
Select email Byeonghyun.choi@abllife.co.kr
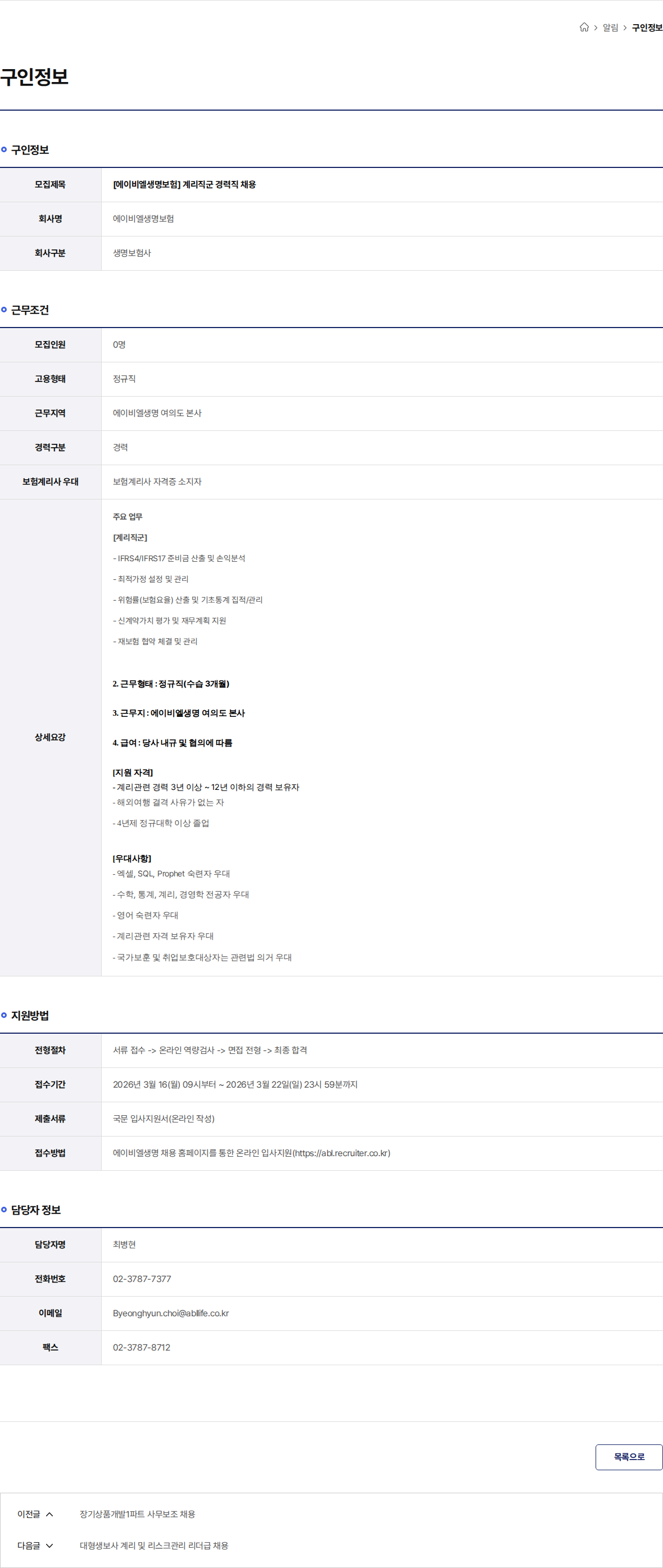click(x=170, y=1313)
